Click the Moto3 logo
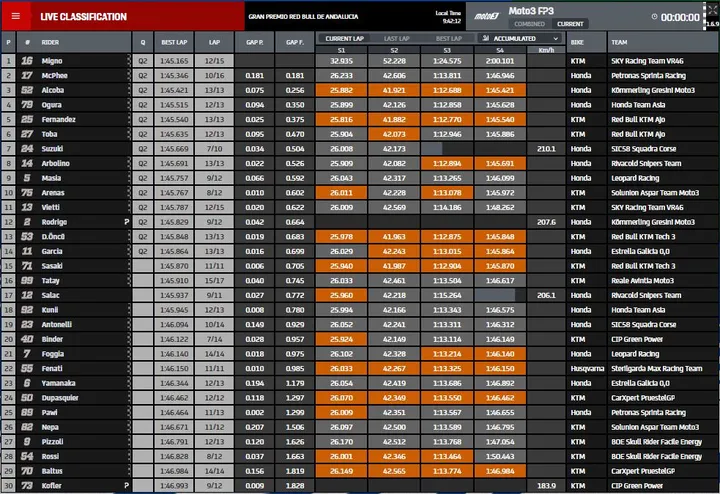 click(487, 17)
